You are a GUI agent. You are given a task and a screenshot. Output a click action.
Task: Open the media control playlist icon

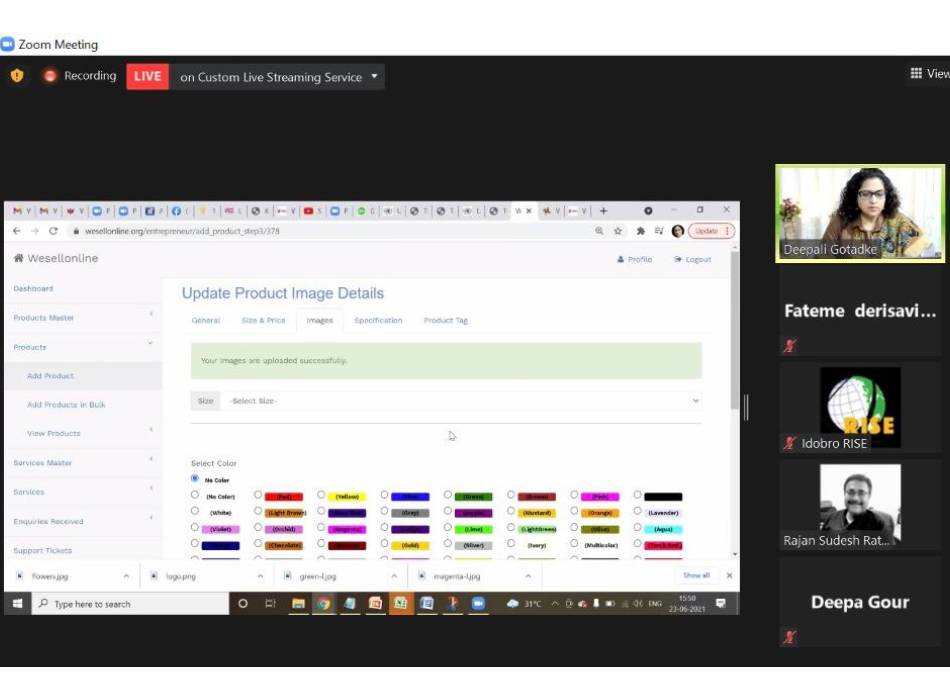[659, 231]
